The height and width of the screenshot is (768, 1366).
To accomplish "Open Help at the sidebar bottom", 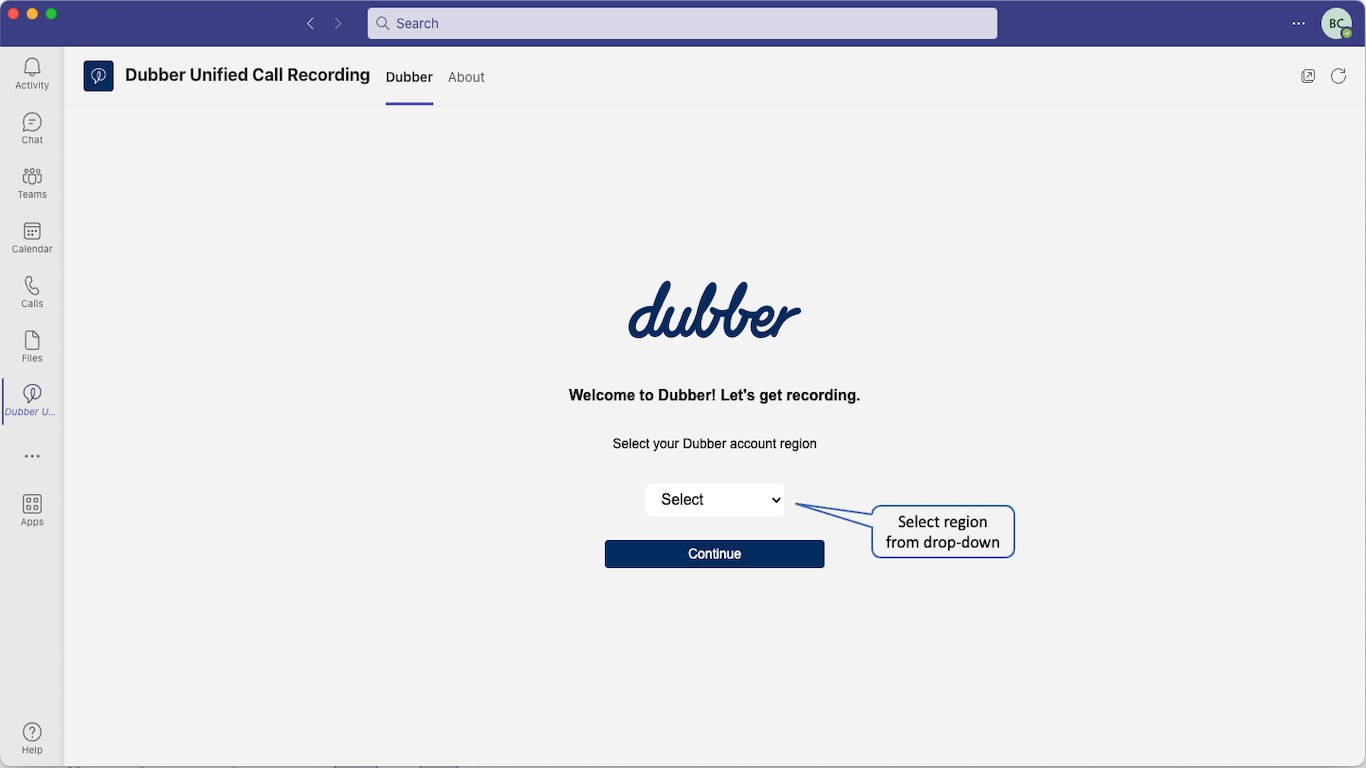I will tap(32, 739).
